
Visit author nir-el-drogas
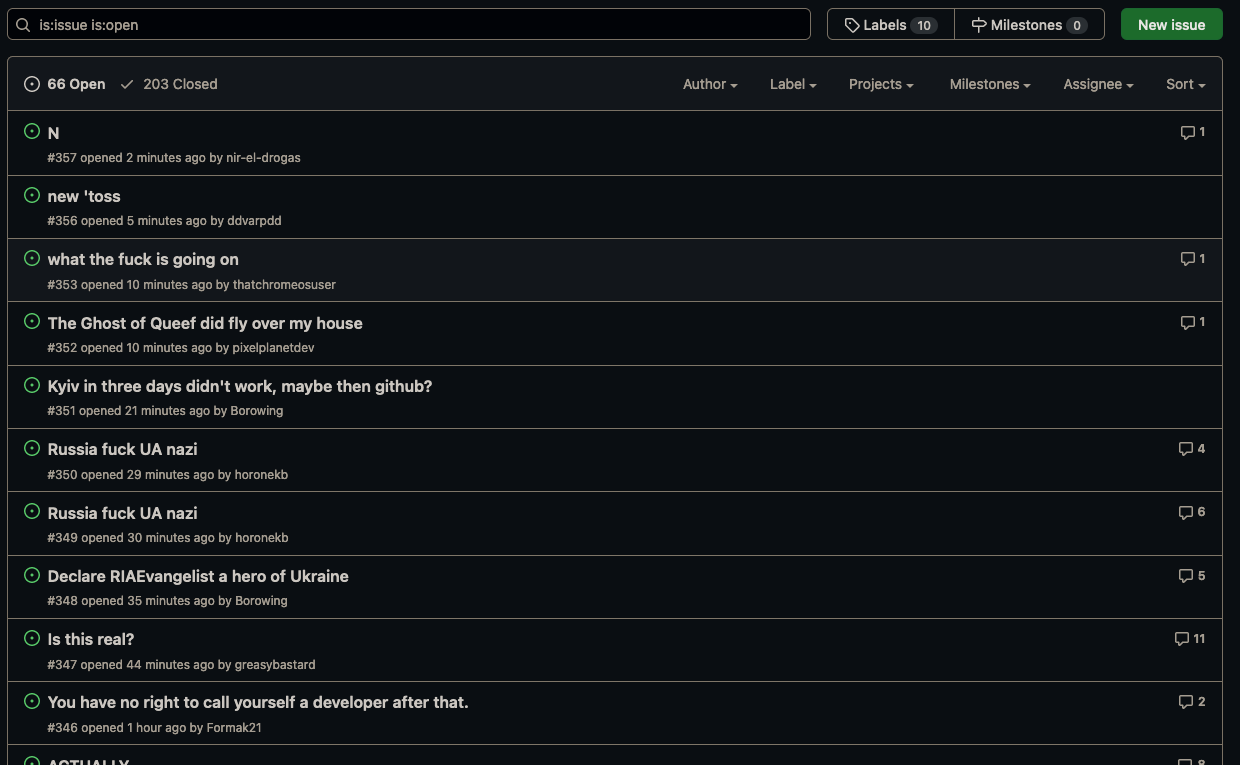pos(263,157)
